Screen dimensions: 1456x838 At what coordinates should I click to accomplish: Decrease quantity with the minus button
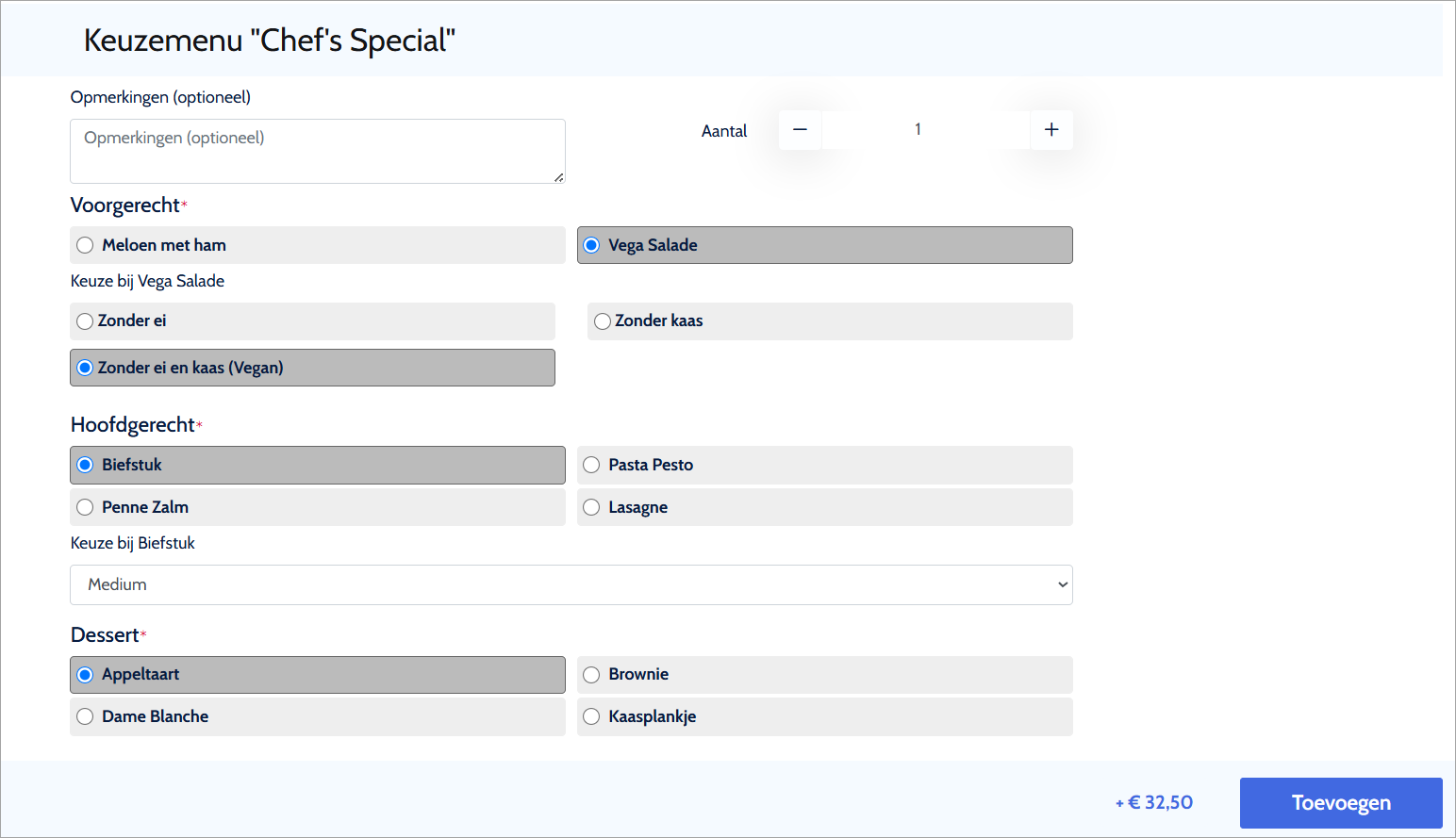coord(800,130)
